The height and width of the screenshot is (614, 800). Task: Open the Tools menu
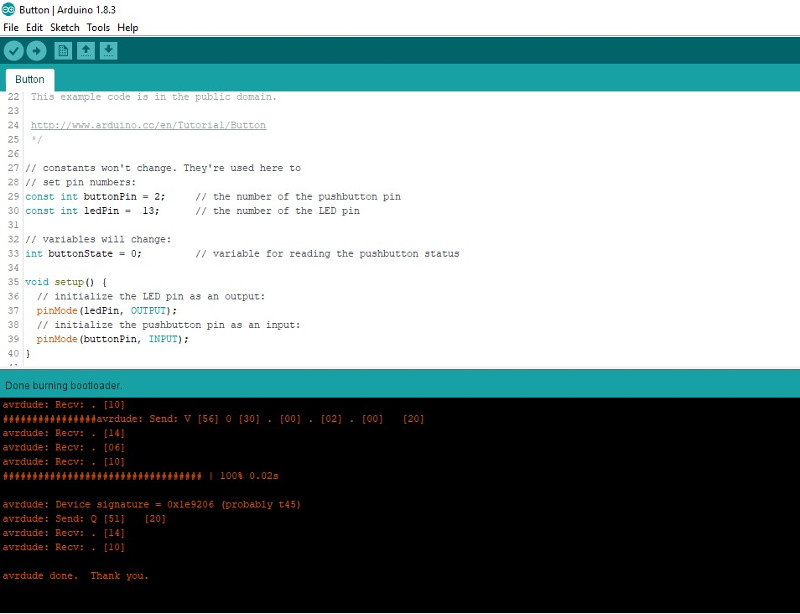[x=98, y=28]
